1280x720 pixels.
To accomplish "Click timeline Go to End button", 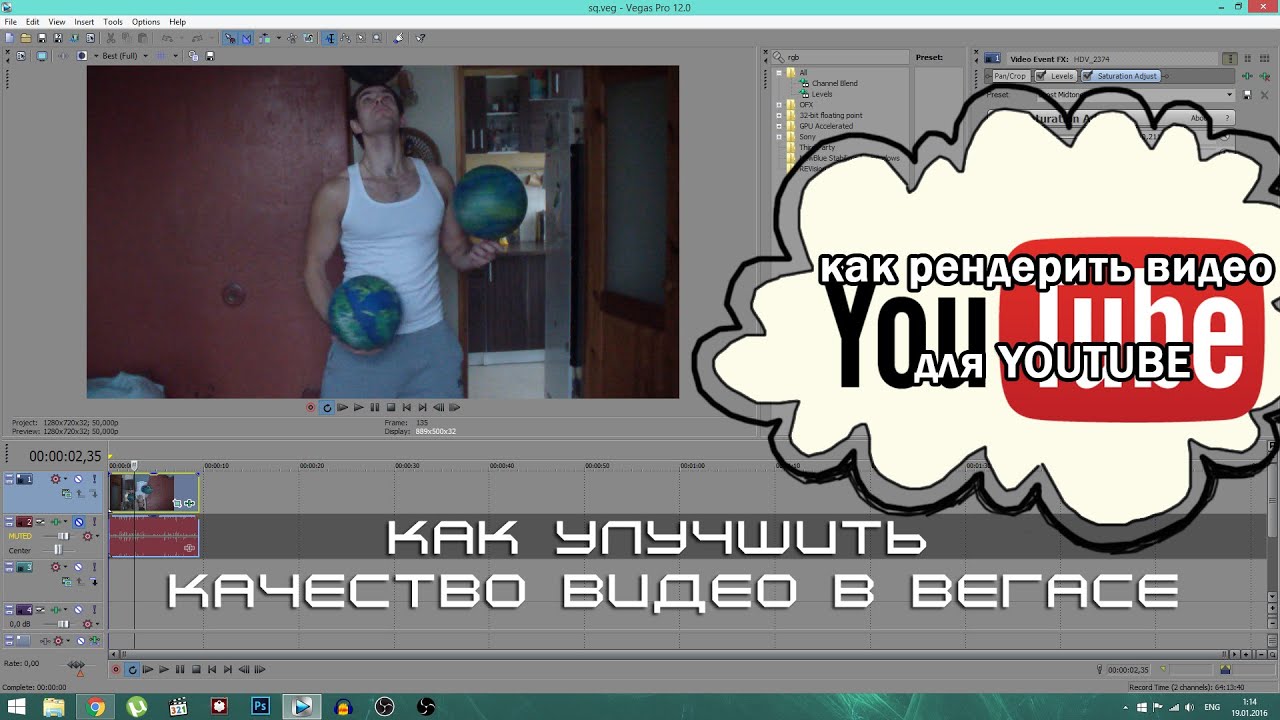I will point(228,669).
